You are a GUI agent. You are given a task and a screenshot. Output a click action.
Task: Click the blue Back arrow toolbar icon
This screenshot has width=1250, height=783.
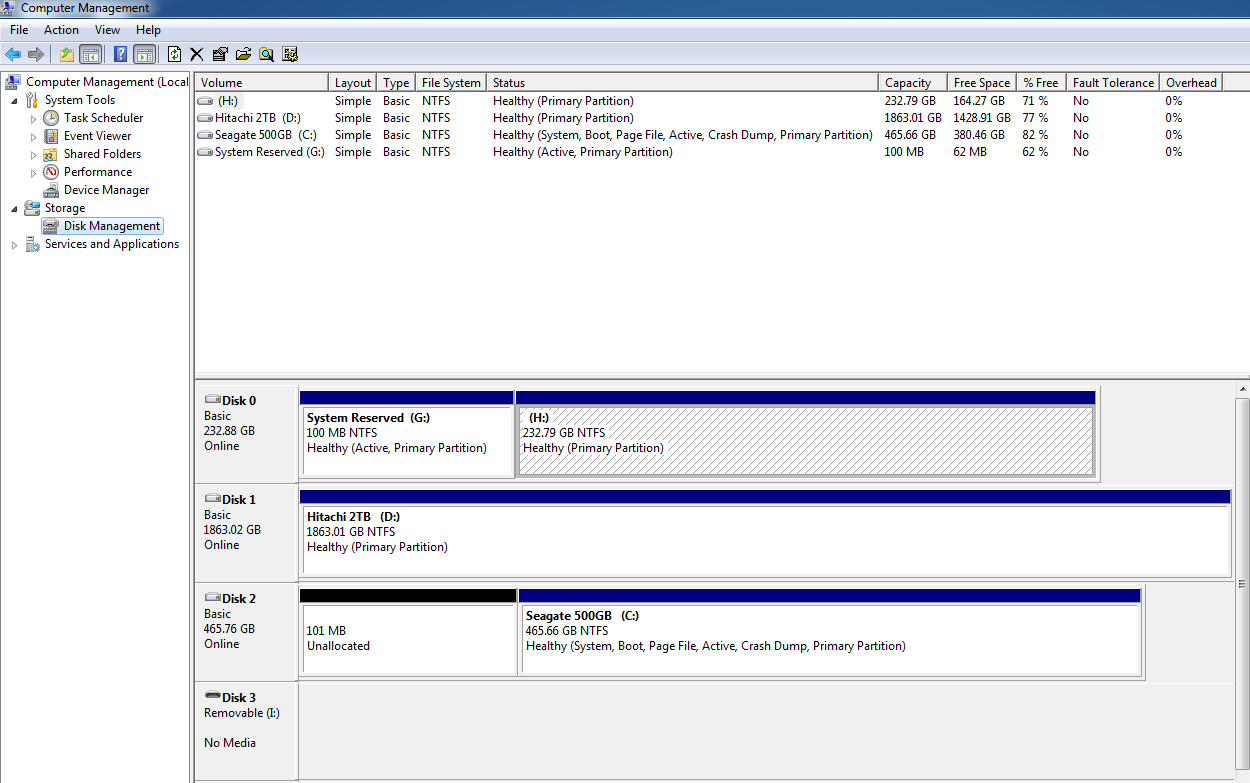pos(13,54)
